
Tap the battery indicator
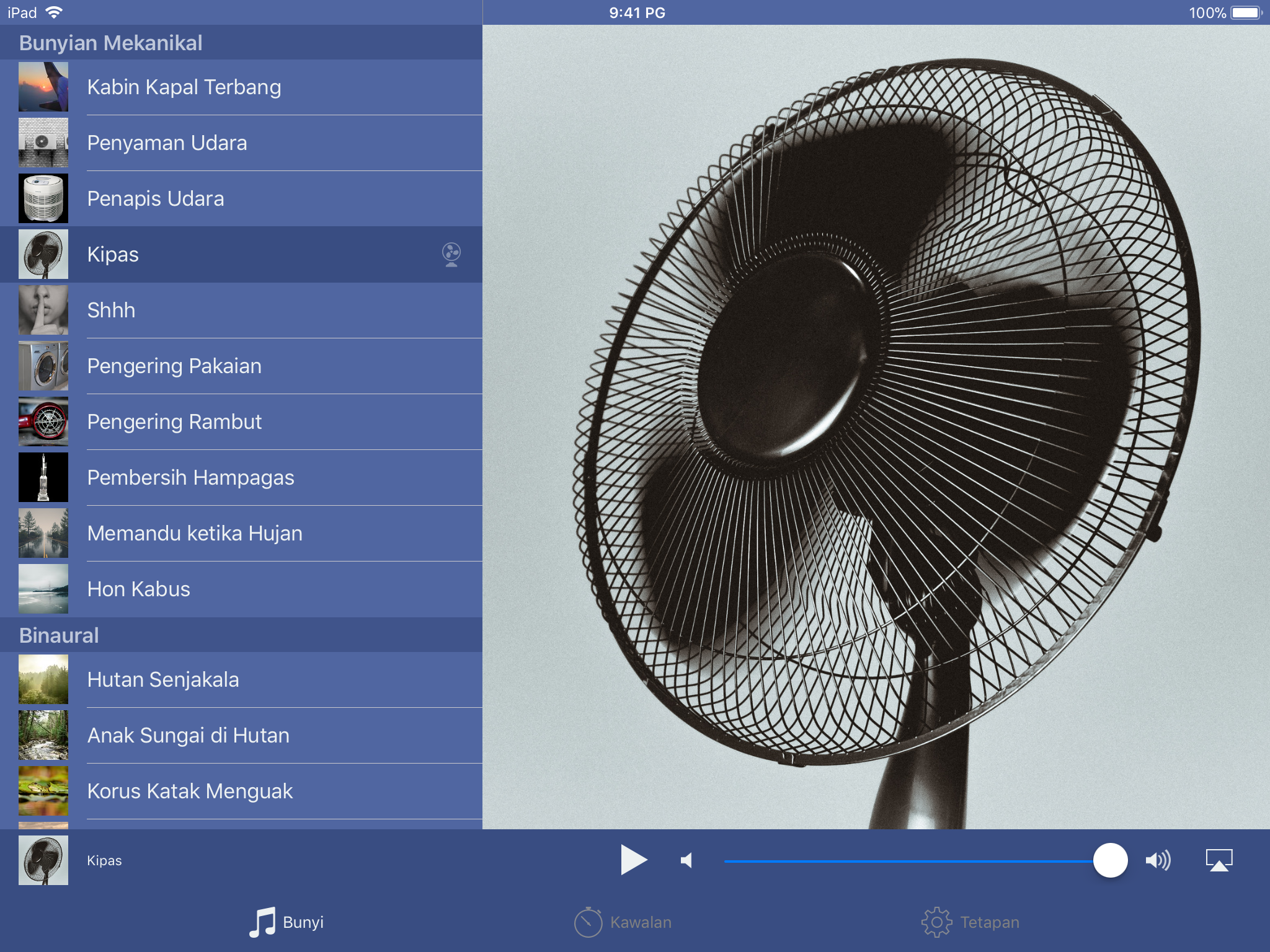1246,12
